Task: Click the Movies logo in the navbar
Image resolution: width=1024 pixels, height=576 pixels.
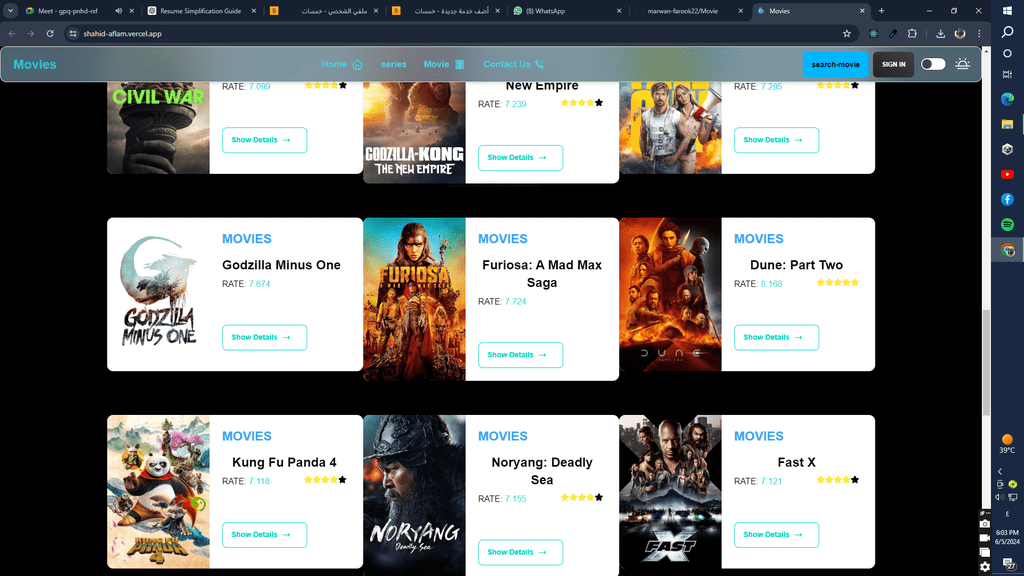Action: (x=35, y=65)
